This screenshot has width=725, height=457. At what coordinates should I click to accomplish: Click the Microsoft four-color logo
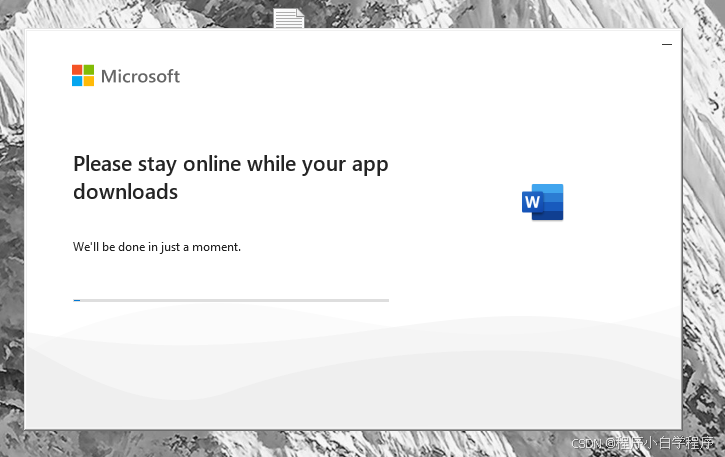click(83, 75)
